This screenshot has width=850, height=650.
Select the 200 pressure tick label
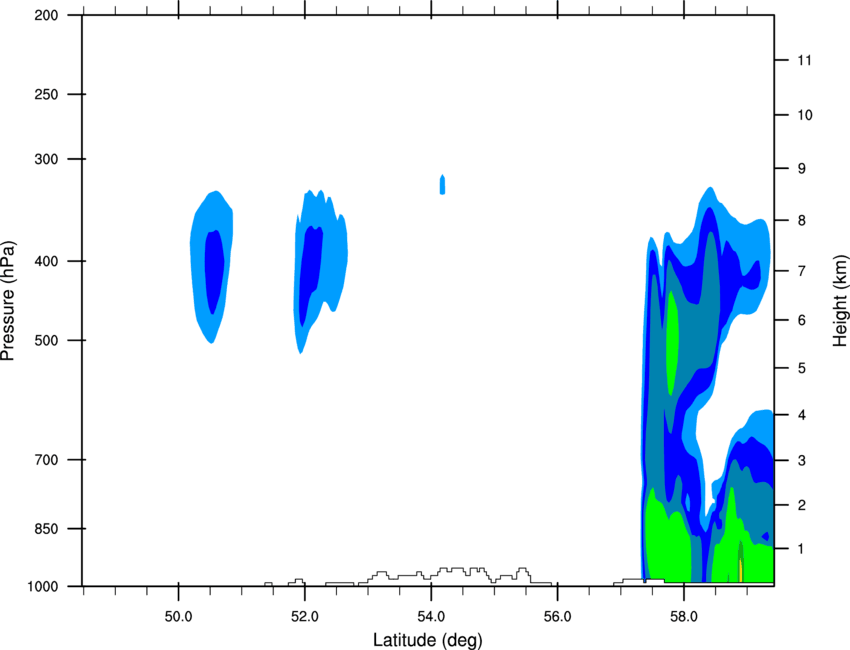pos(46,16)
